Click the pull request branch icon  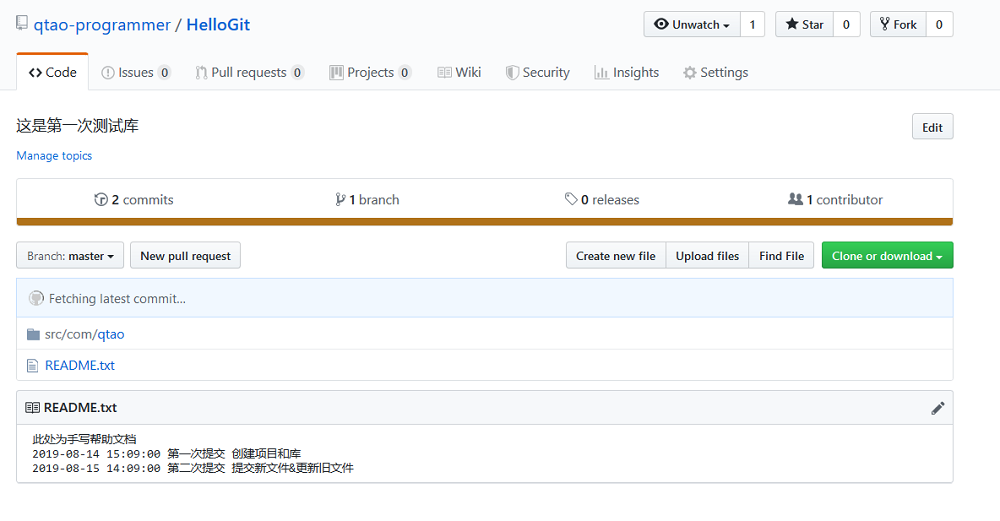(x=201, y=73)
